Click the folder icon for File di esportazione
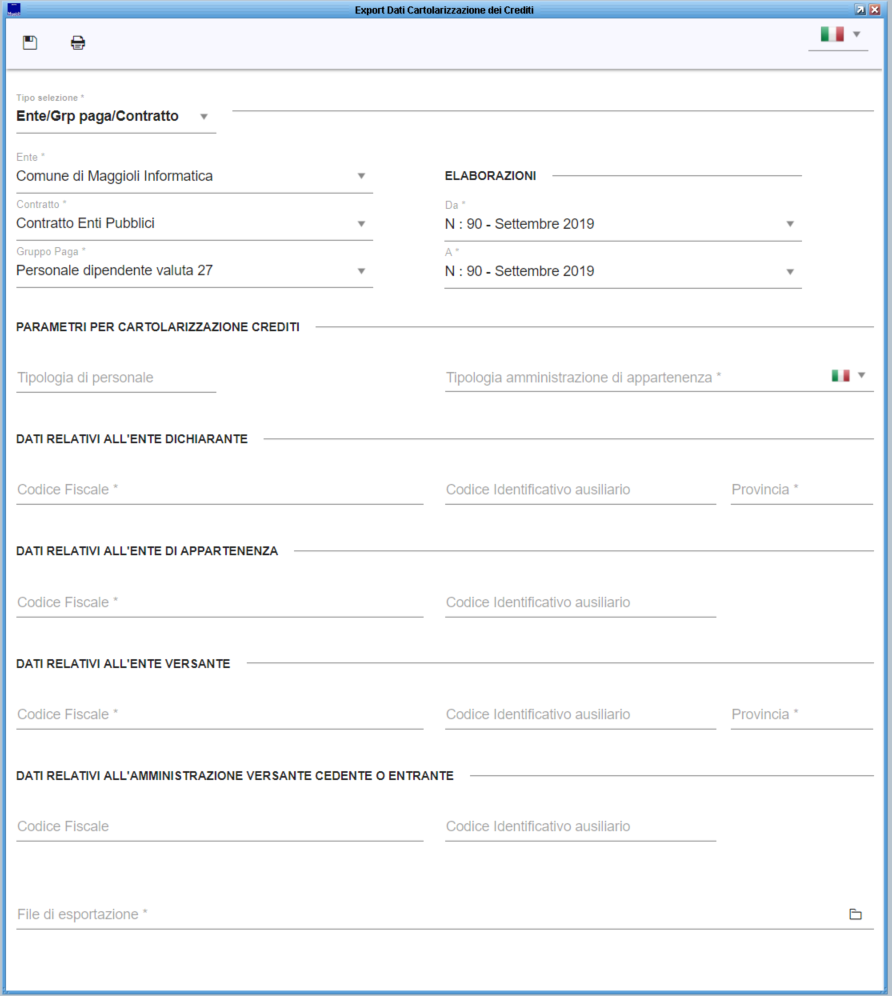Image resolution: width=892 pixels, height=996 pixels. pos(855,914)
